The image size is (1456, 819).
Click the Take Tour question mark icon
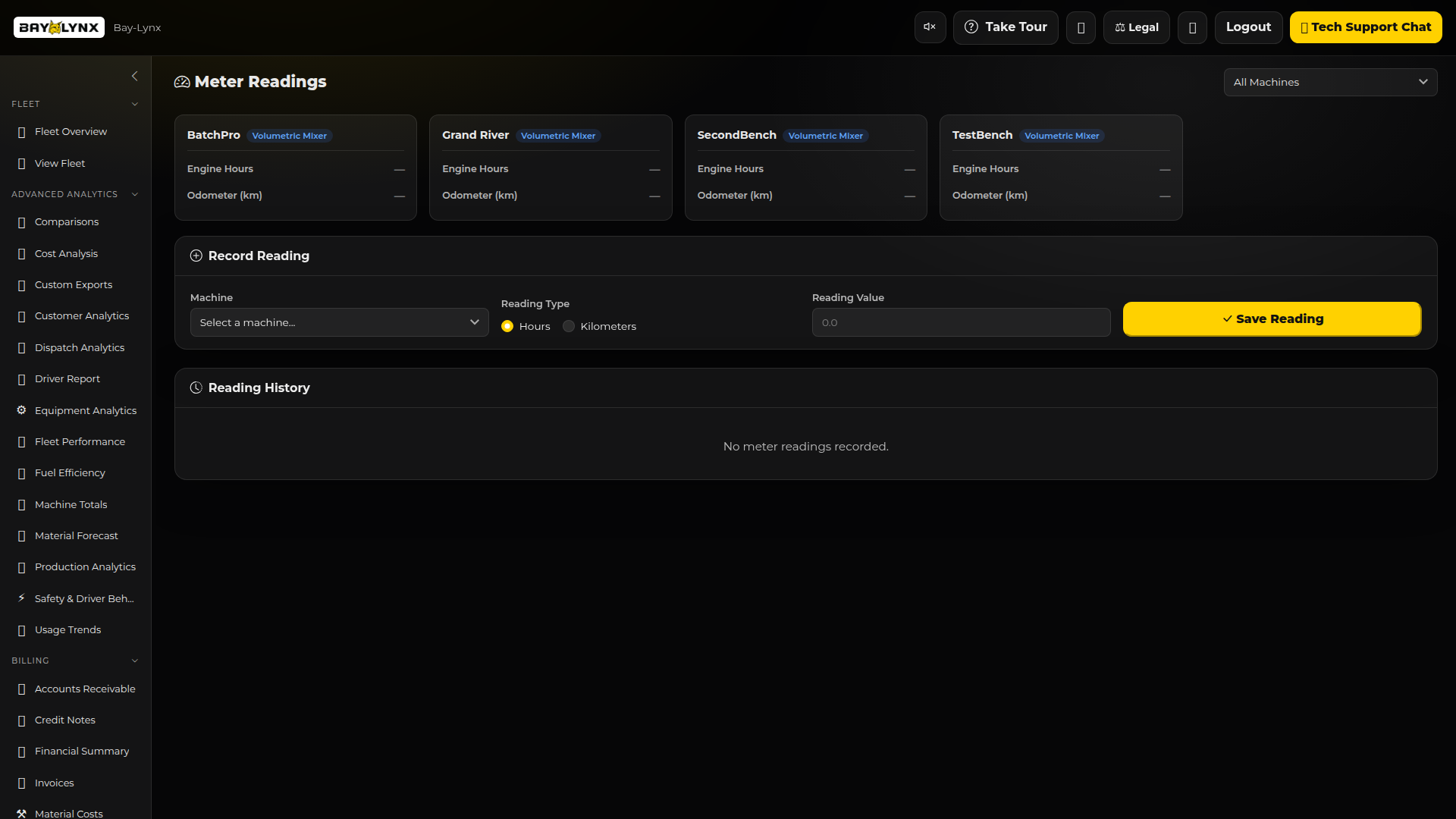click(971, 27)
